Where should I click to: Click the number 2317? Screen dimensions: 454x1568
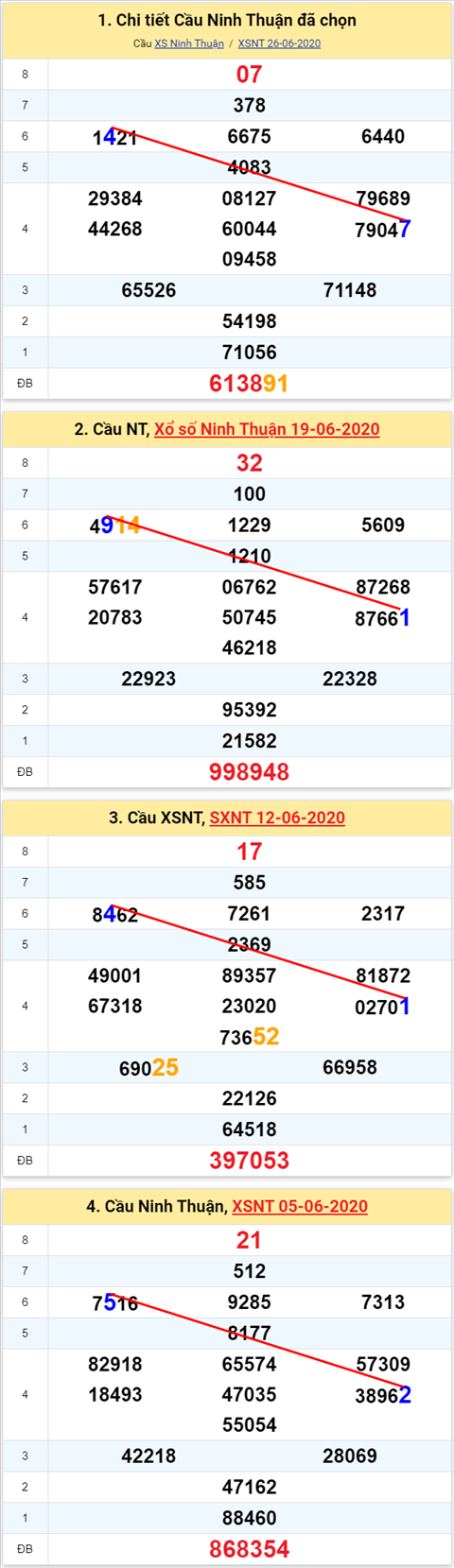coord(383,913)
